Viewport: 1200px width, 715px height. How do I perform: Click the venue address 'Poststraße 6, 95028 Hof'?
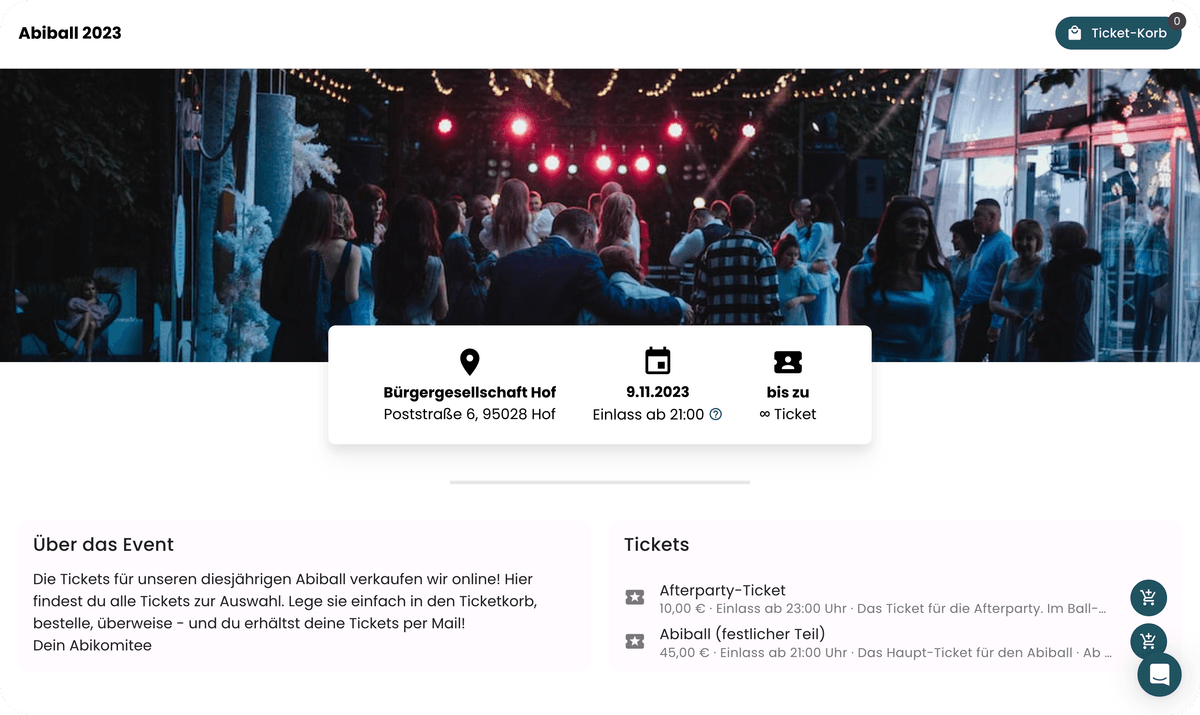click(x=469, y=413)
